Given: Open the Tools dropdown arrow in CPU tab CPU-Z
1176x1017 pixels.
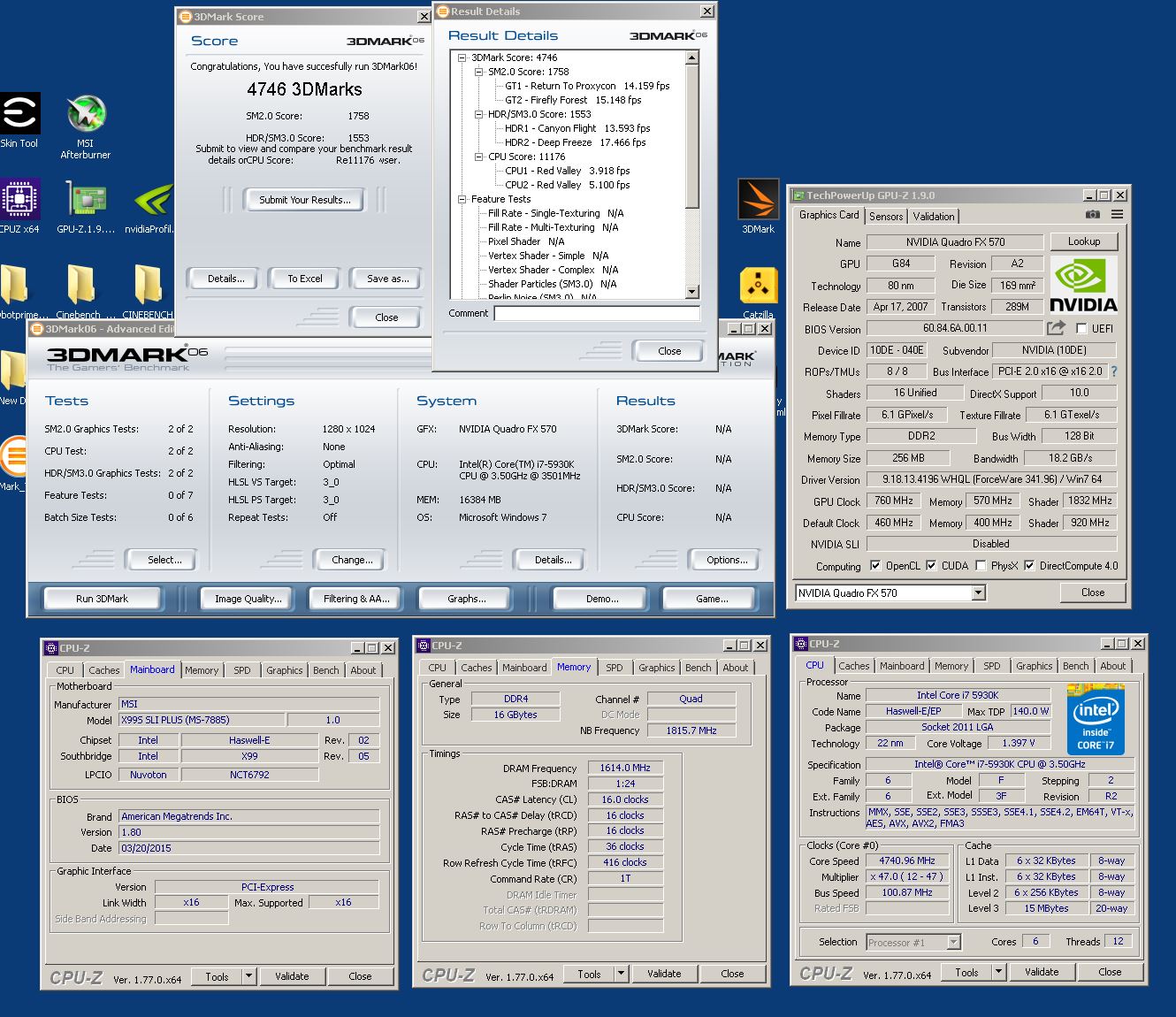Looking at the screenshot, I should point(999,972).
